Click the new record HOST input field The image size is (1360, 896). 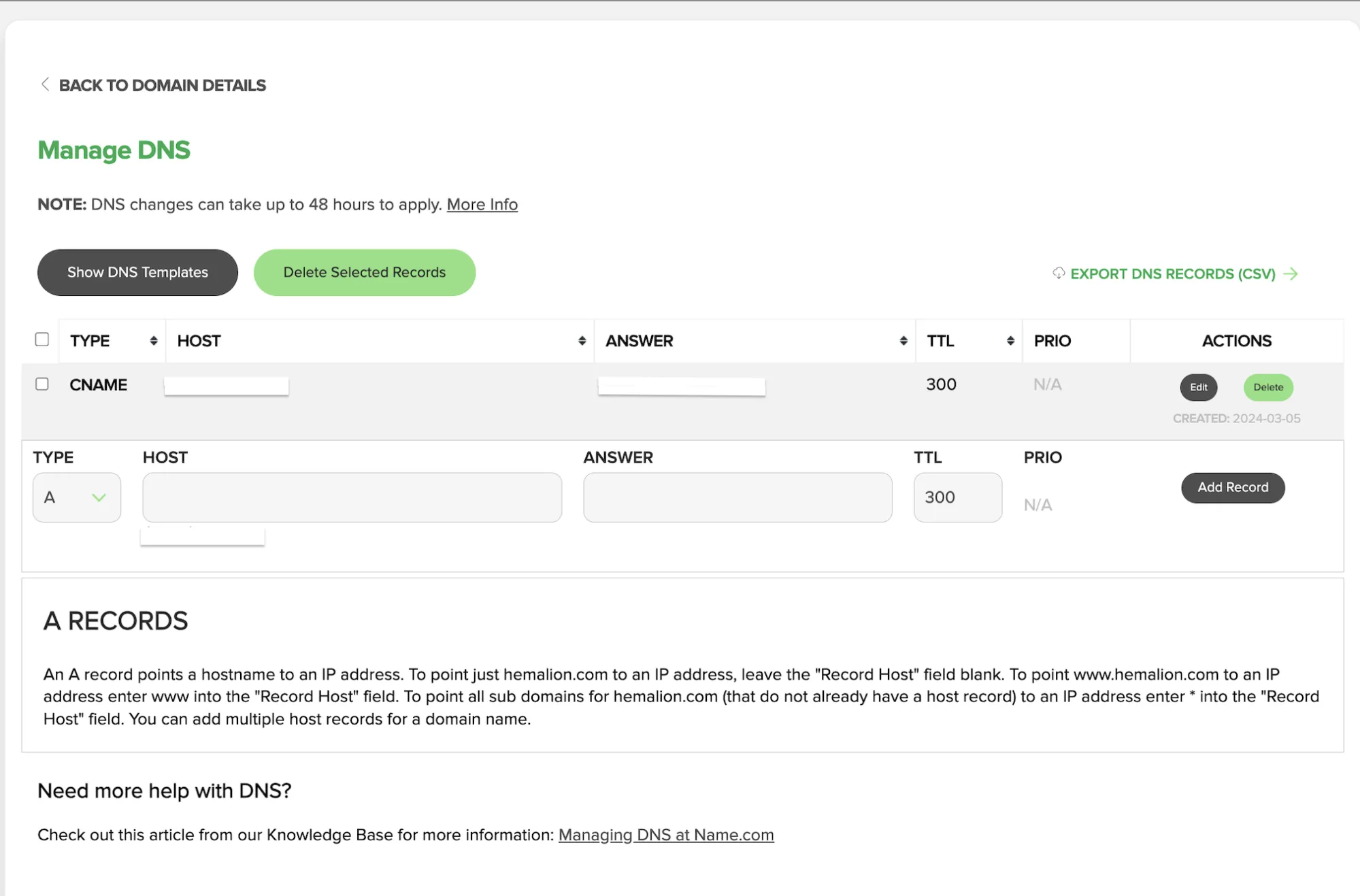[x=352, y=497]
